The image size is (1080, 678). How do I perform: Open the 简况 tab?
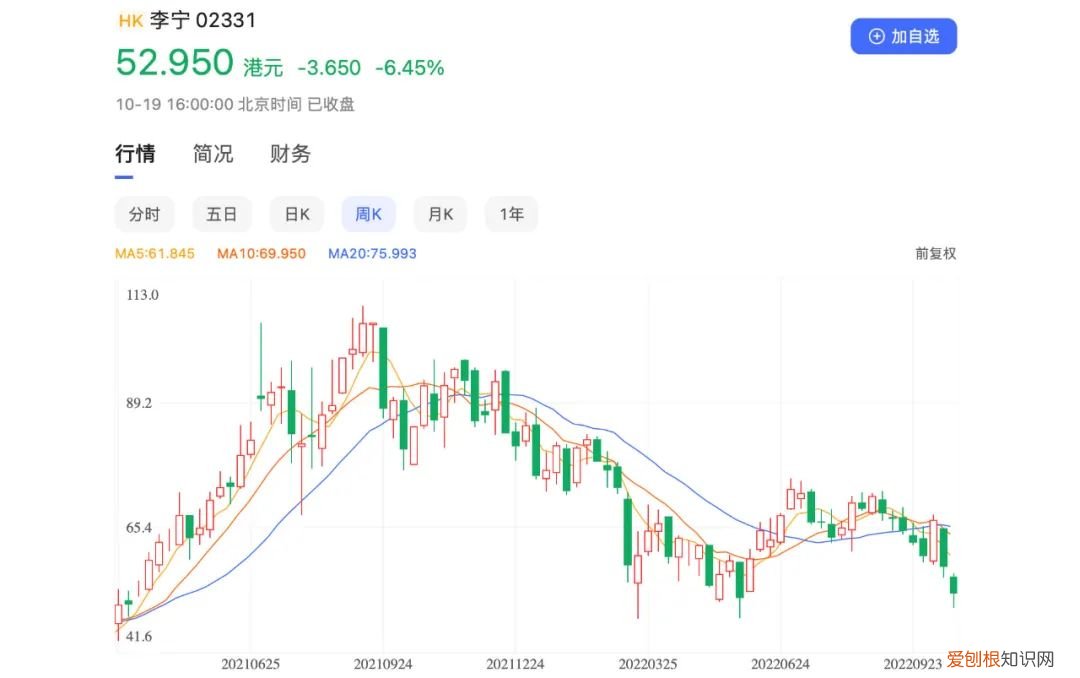213,154
